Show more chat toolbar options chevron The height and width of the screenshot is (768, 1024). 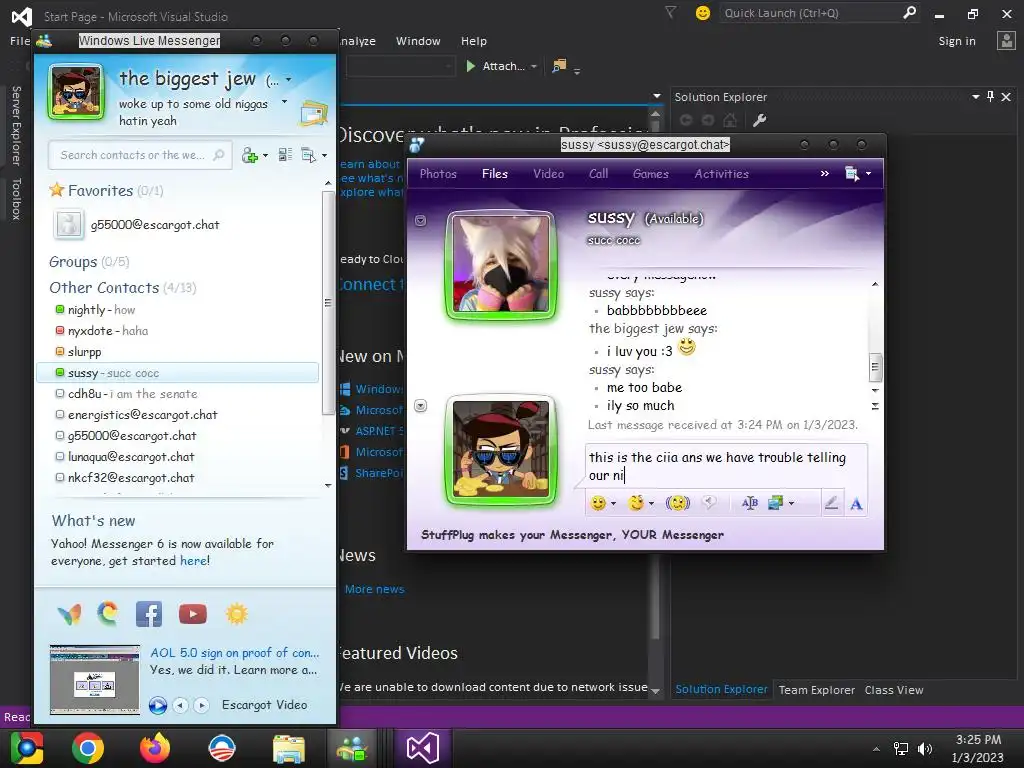[825, 174]
